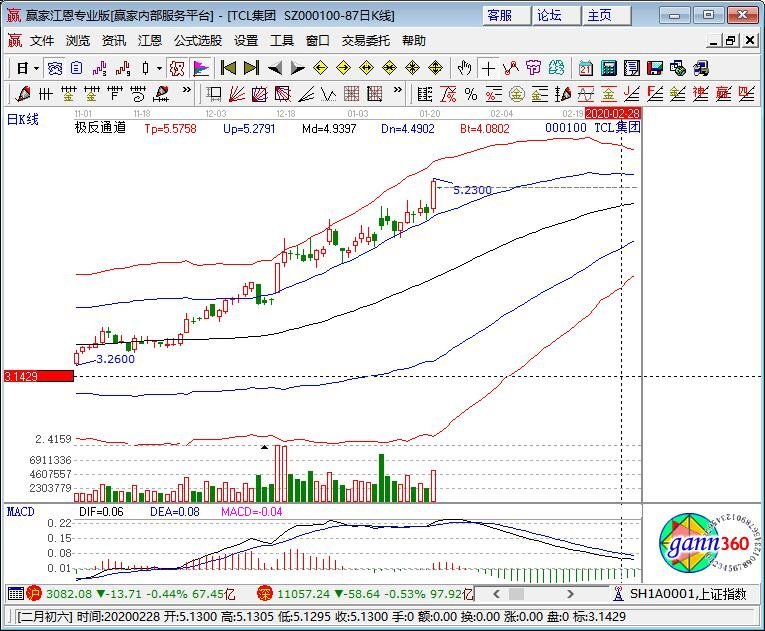The width and height of the screenshot is (765, 631).
Task: Click the 客服 button
Action: coord(506,16)
